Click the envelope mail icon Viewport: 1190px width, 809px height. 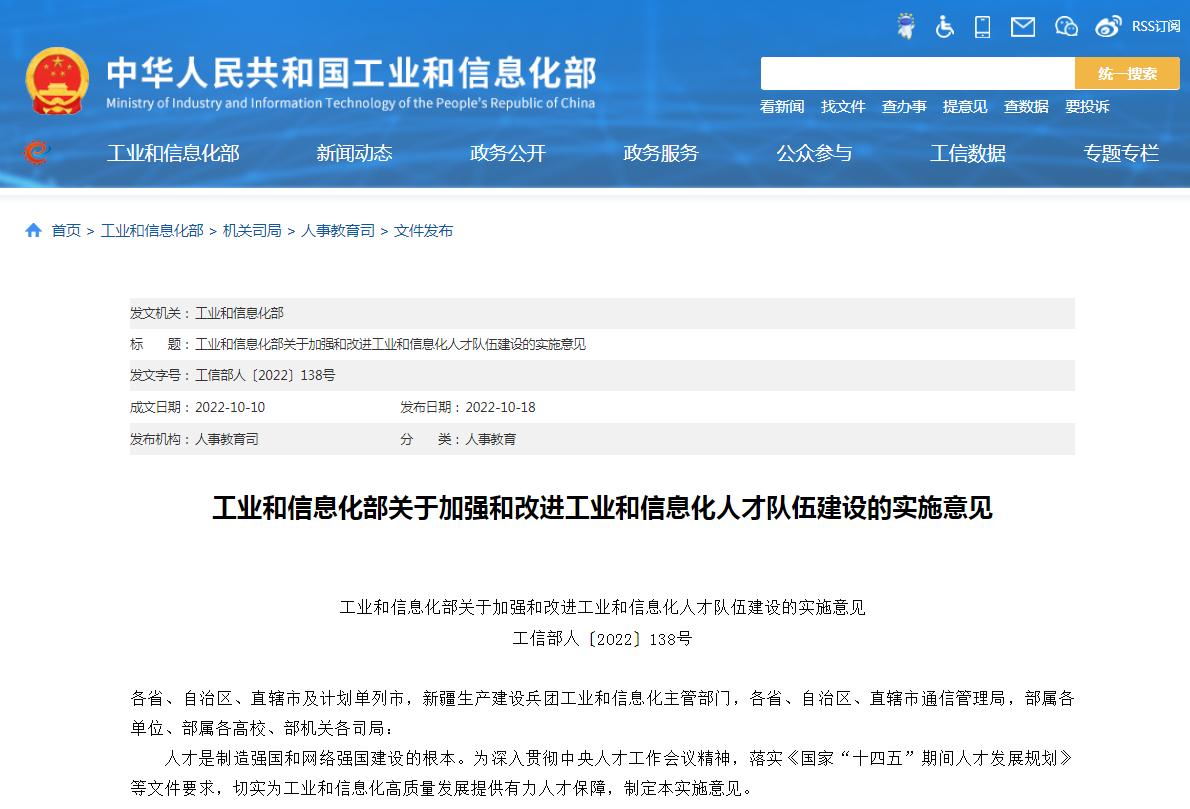[1022, 27]
